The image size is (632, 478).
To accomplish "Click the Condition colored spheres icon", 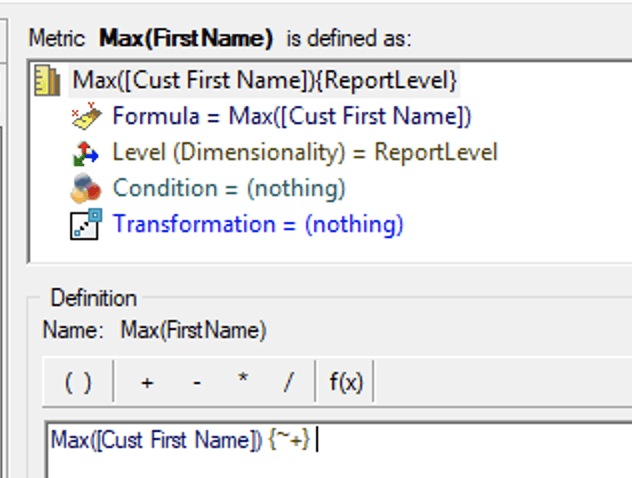I will coord(86,188).
